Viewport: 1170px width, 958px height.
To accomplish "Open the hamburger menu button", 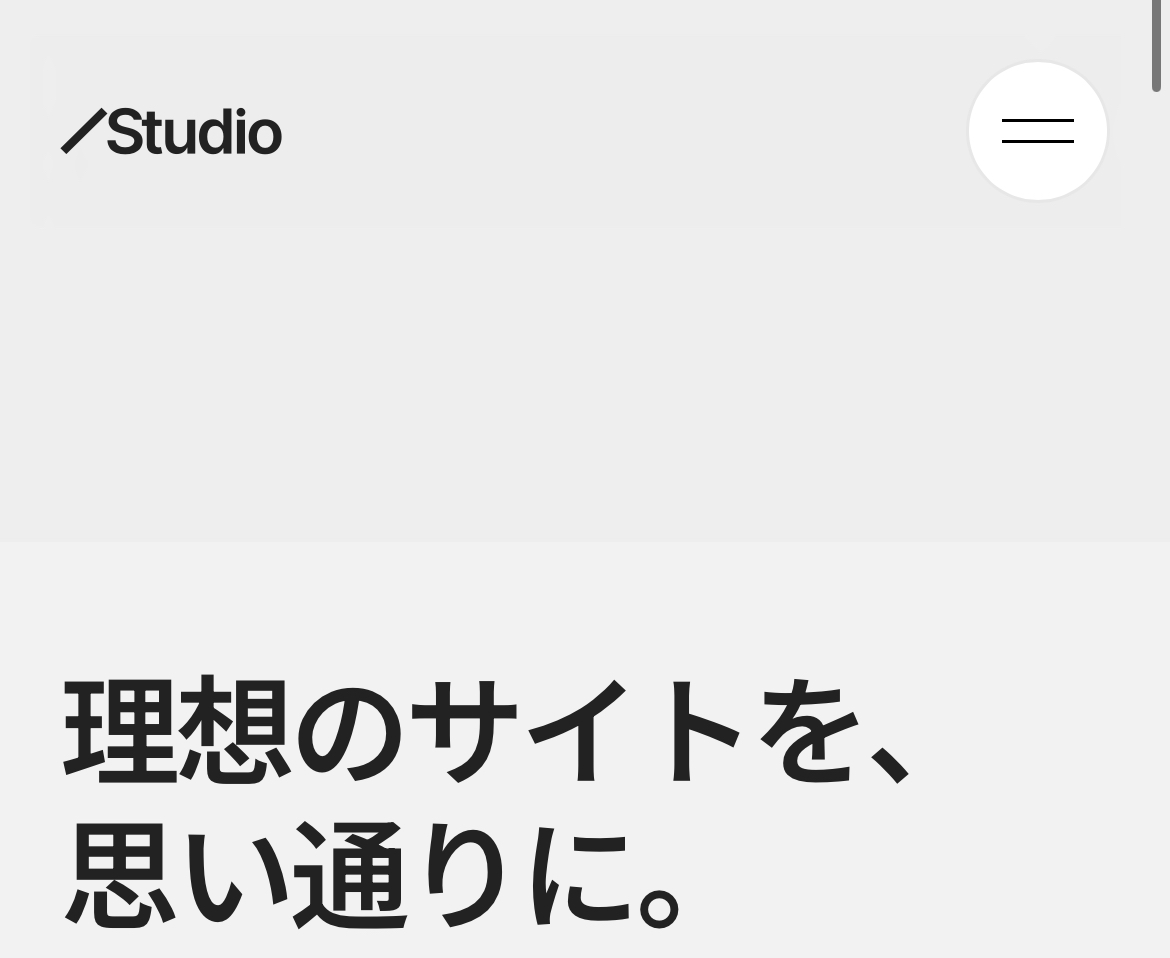I will pyautogui.click(x=1037, y=131).
